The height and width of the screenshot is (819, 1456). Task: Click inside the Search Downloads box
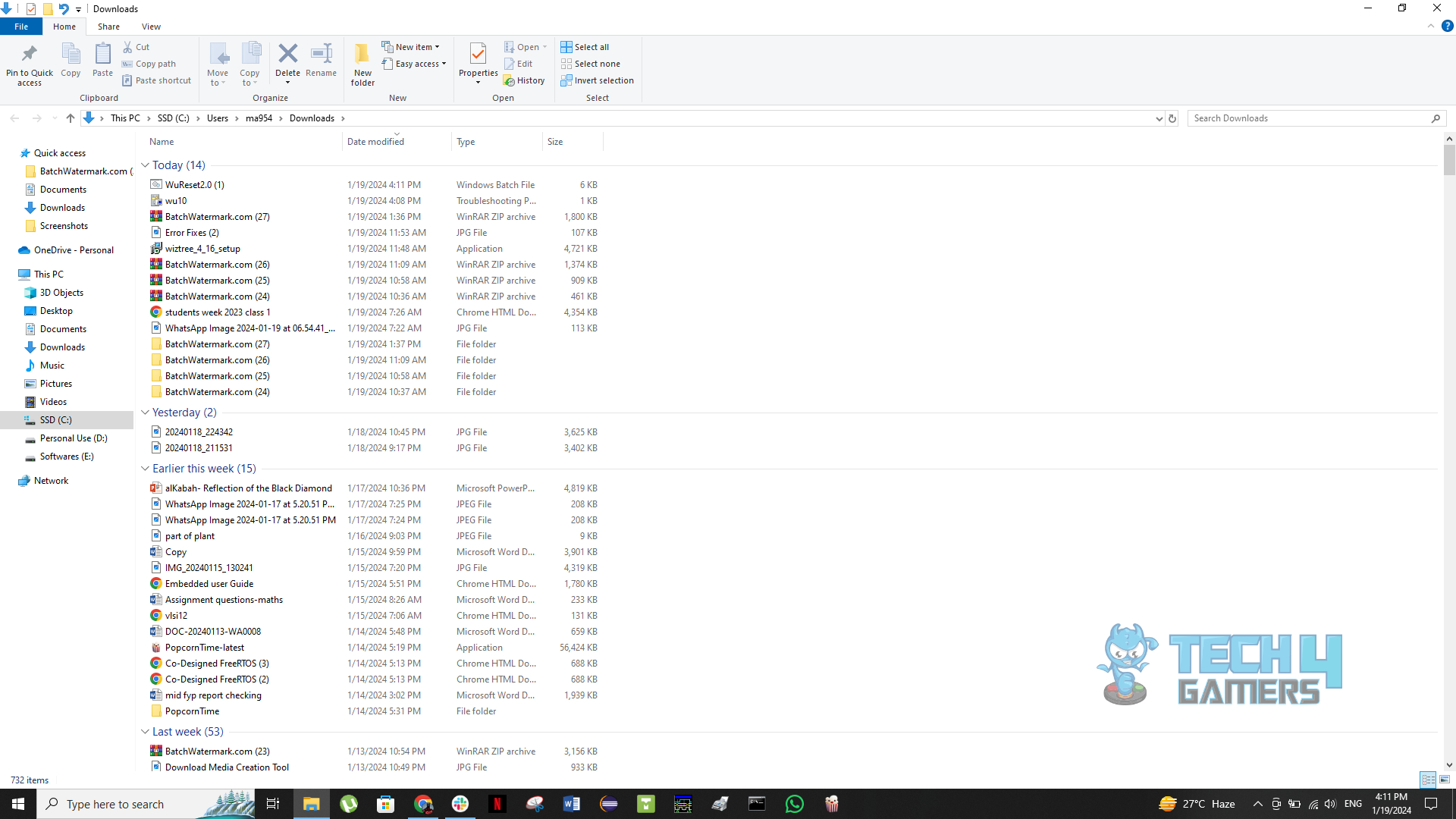tap(1312, 118)
